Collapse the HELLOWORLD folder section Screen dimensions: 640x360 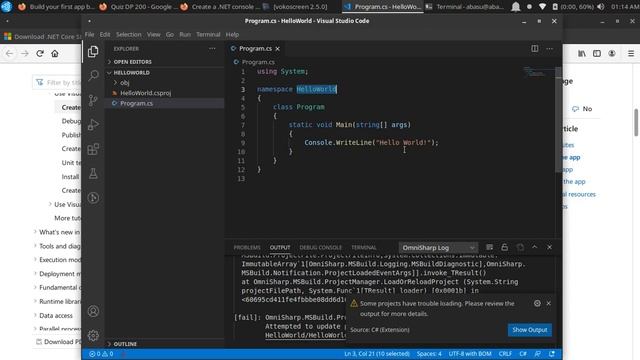(131, 73)
